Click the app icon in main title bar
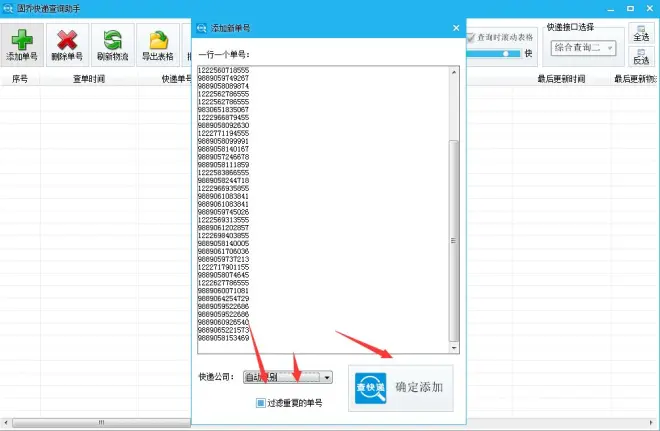Screen dimensions: 660x431 pos(9,8)
